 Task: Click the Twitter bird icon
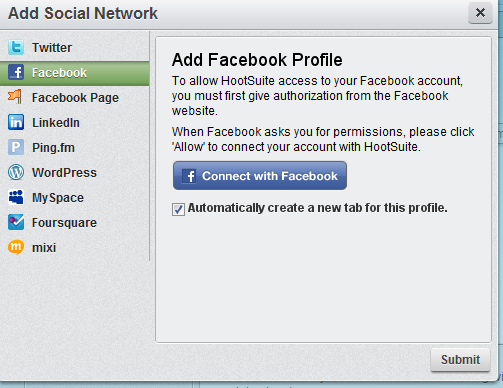pyautogui.click(x=16, y=47)
